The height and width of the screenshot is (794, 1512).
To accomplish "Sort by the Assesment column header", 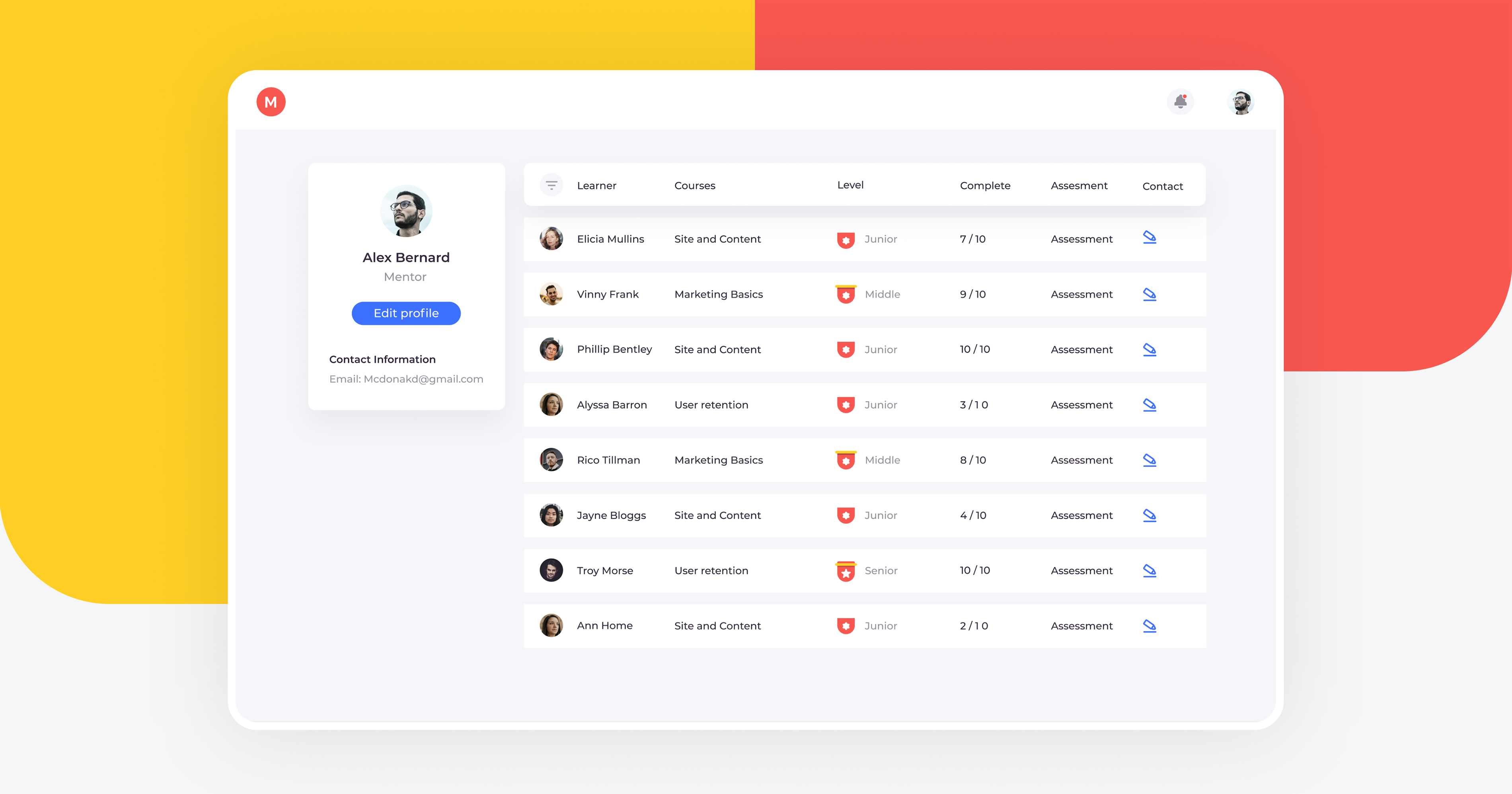I will pos(1079,185).
